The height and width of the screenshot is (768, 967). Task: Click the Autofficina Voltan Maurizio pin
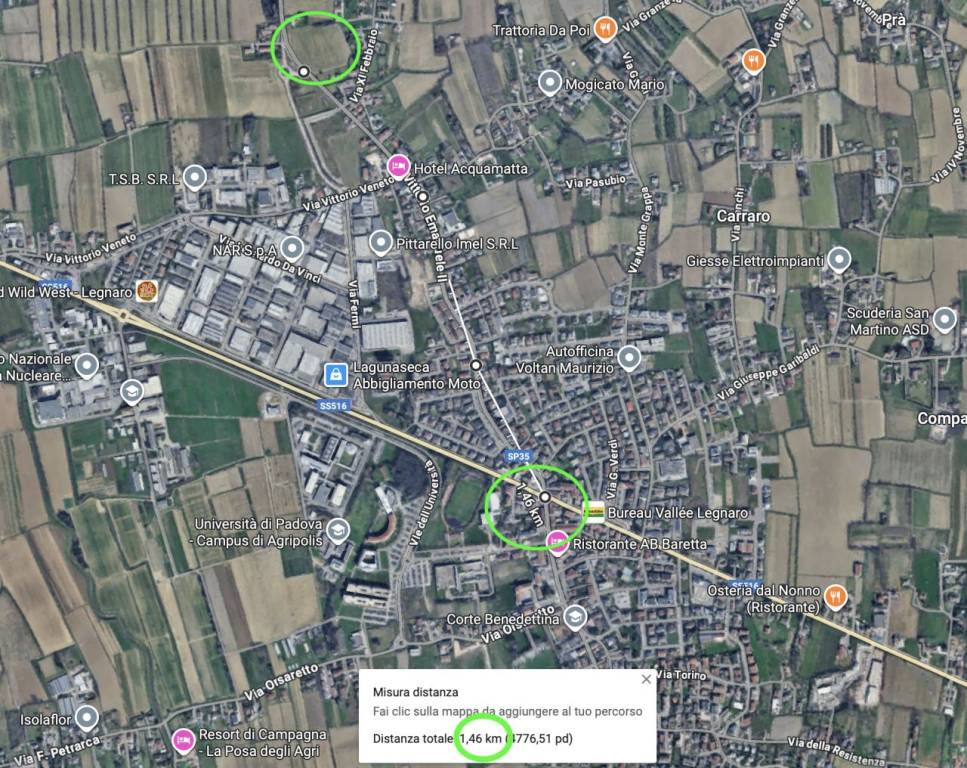pos(629,358)
